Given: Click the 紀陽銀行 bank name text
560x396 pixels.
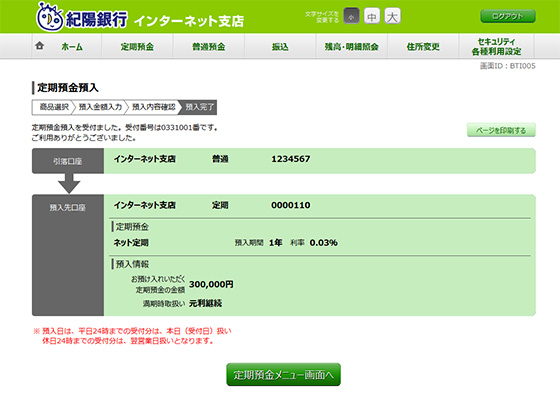Looking at the screenshot, I should [96, 19].
